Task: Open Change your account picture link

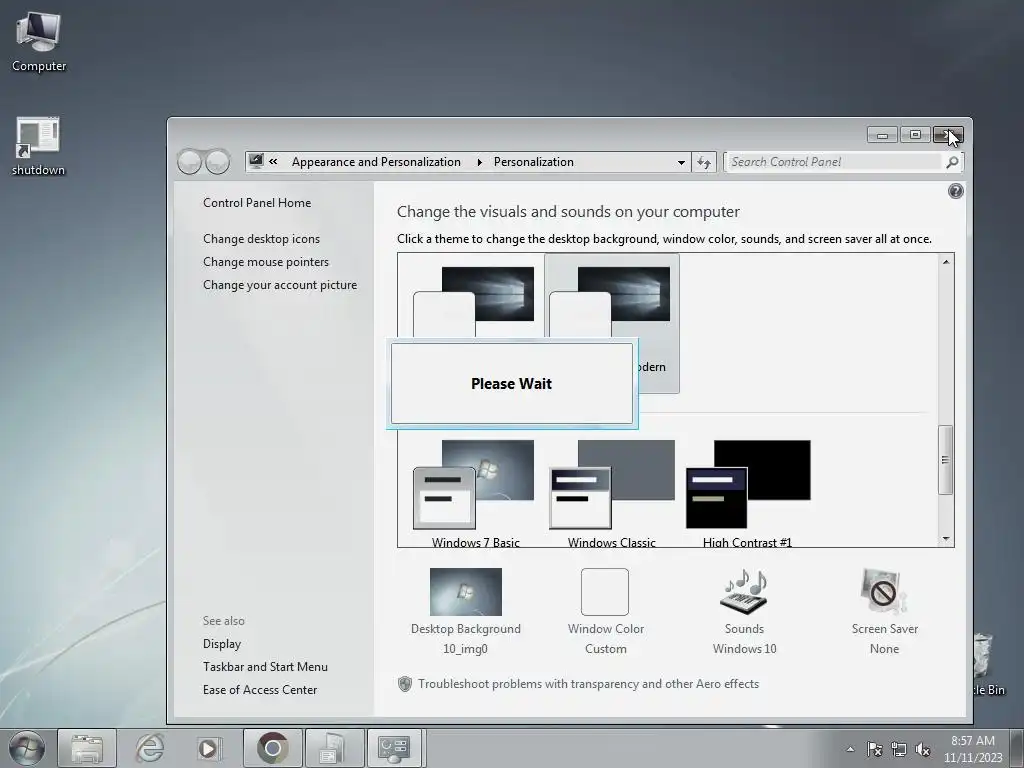Action: click(280, 285)
